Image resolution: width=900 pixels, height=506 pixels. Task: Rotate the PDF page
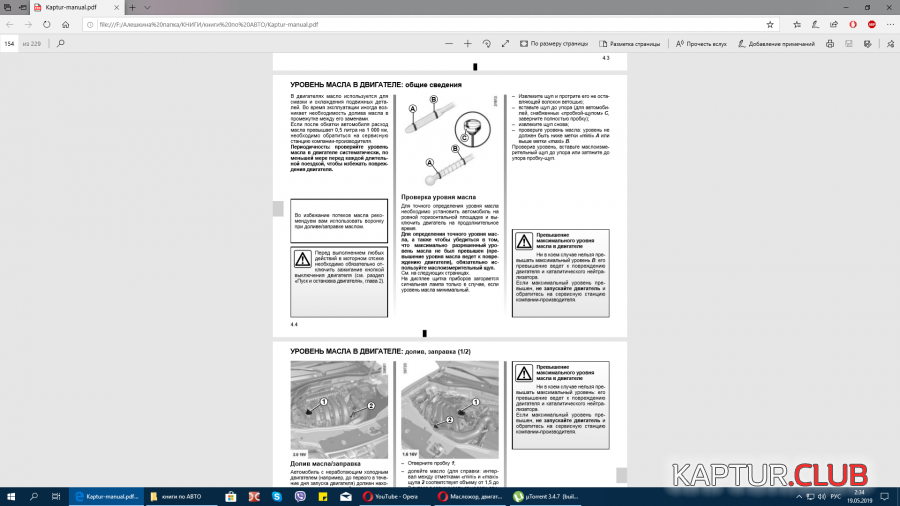[487, 44]
